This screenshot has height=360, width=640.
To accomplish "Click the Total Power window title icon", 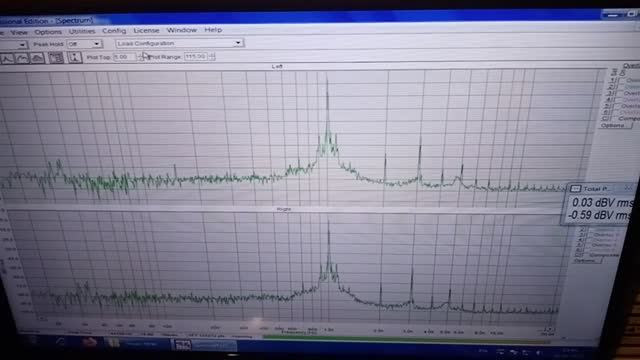I will [x=576, y=189].
